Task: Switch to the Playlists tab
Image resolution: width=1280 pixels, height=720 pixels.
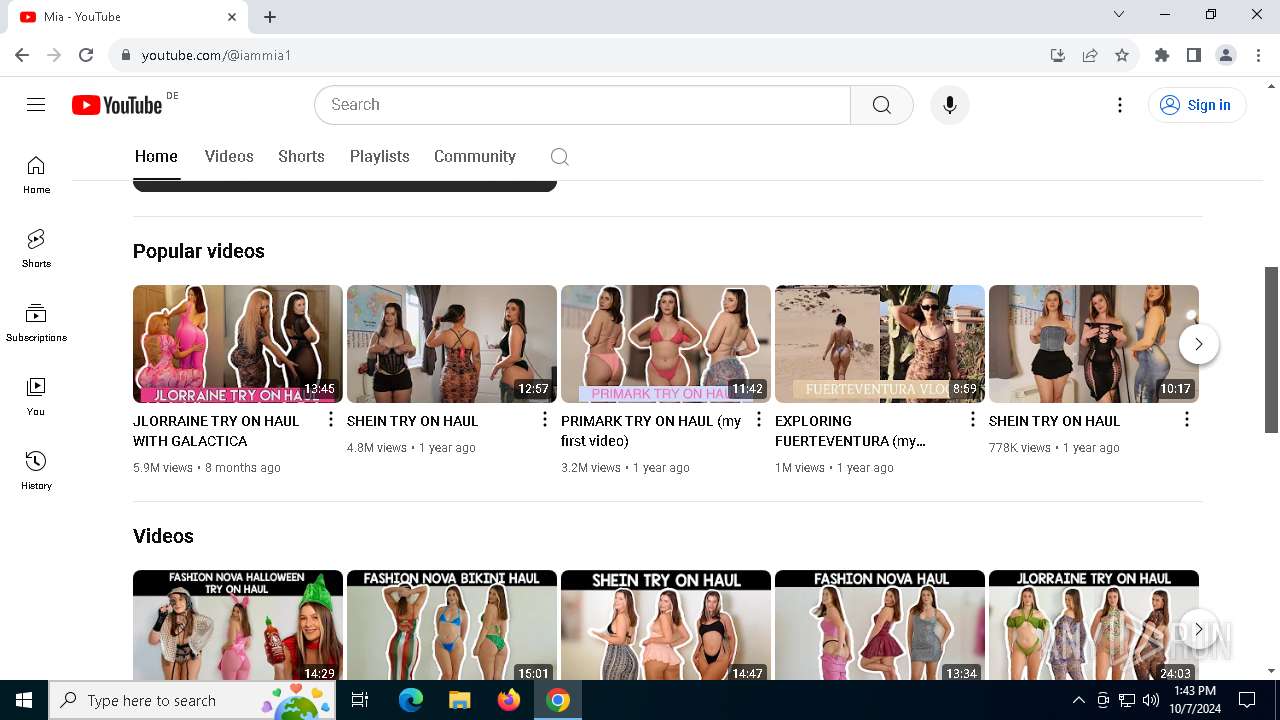Action: click(x=380, y=156)
